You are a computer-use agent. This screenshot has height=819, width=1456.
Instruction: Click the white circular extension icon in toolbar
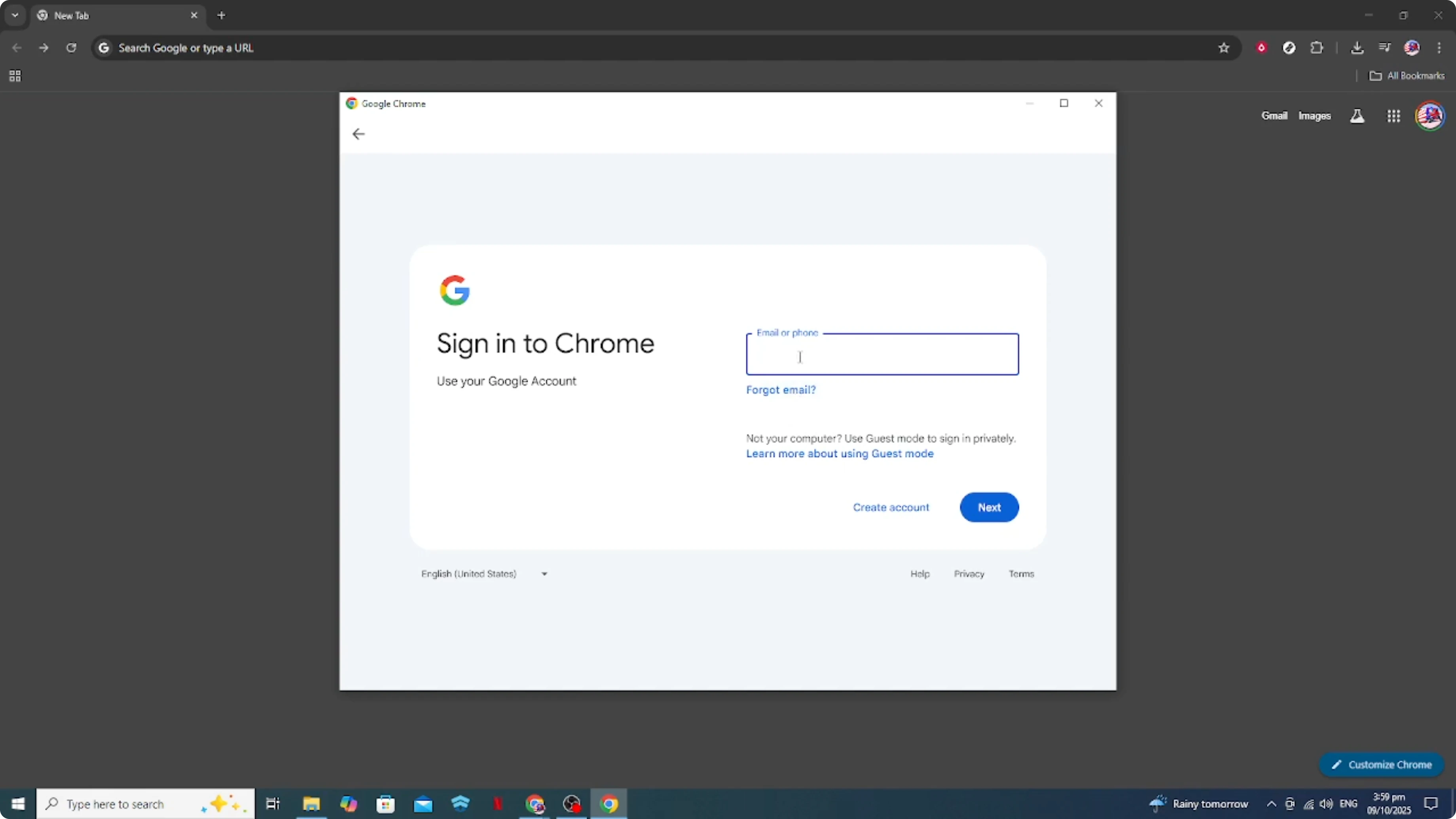click(x=1289, y=48)
